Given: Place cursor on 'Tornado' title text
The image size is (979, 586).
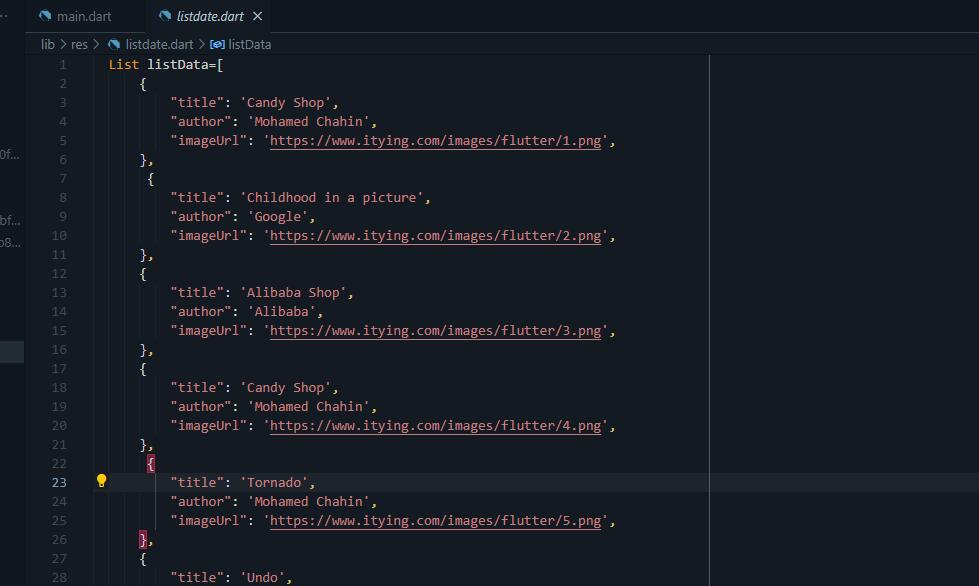Looking at the screenshot, I should point(273,482).
